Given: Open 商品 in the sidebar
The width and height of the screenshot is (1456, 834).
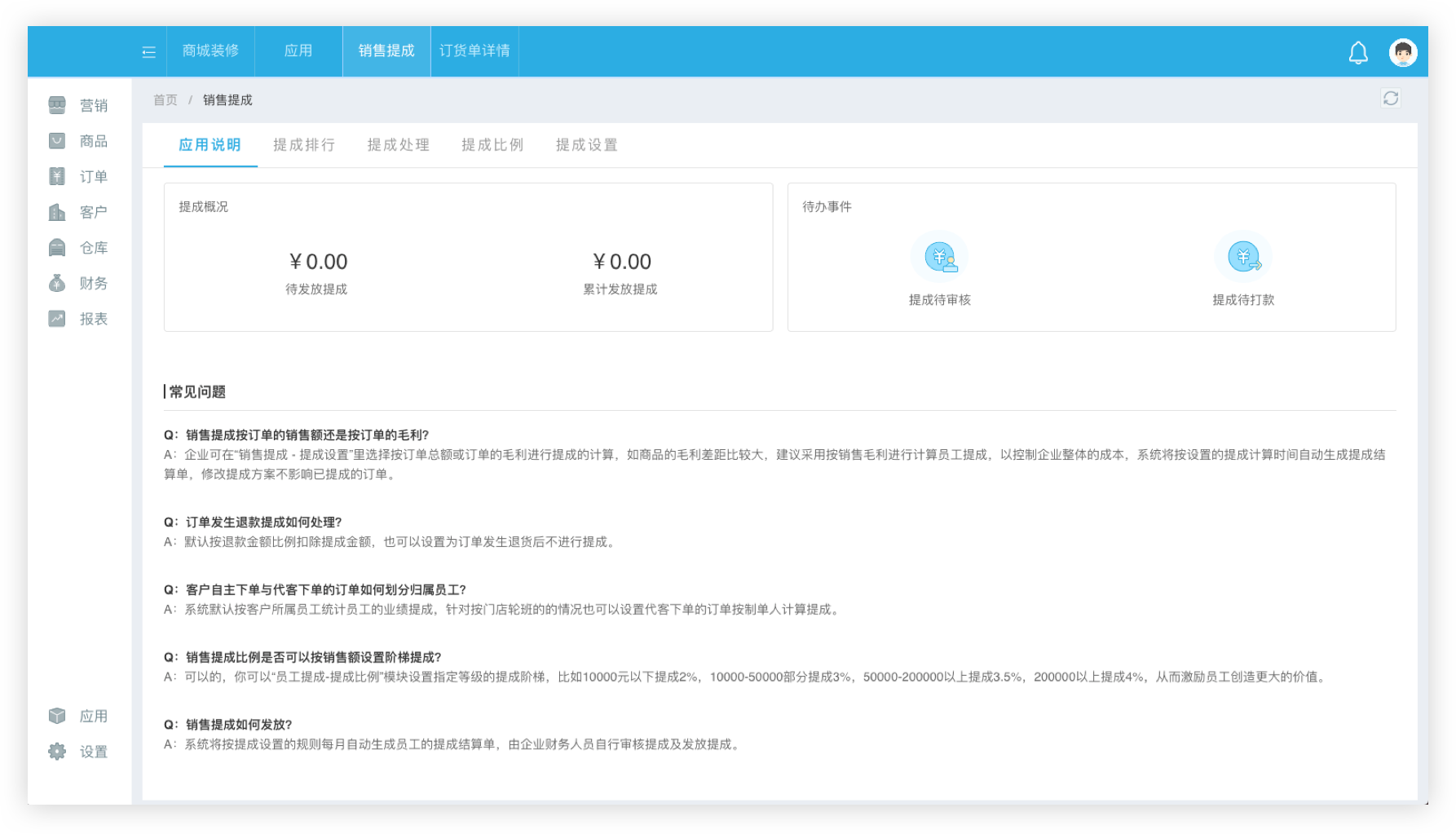Looking at the screenshot, I should (x=78, y=141).
